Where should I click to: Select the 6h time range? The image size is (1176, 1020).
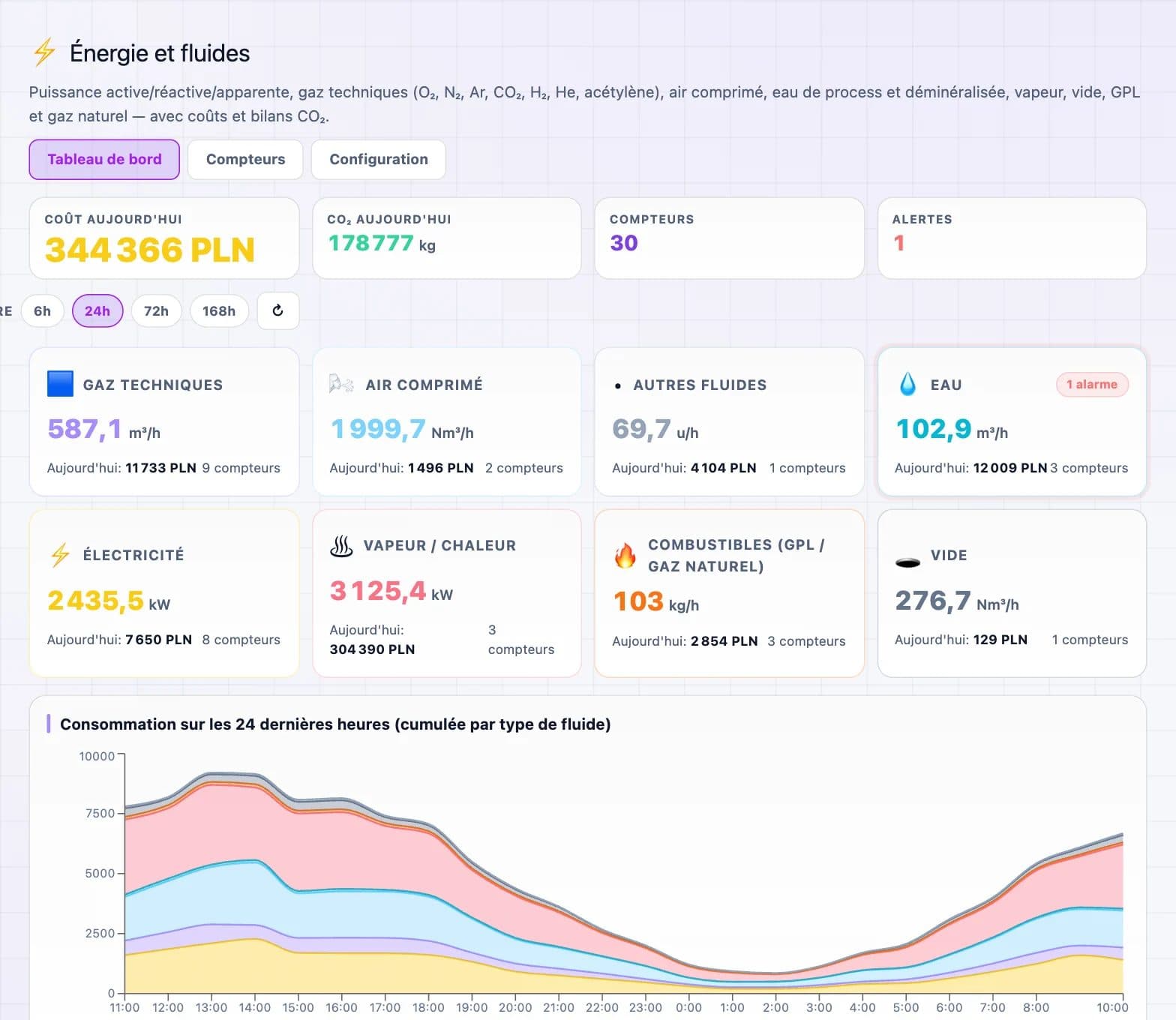pyautogui.click(x=43, y=310)
